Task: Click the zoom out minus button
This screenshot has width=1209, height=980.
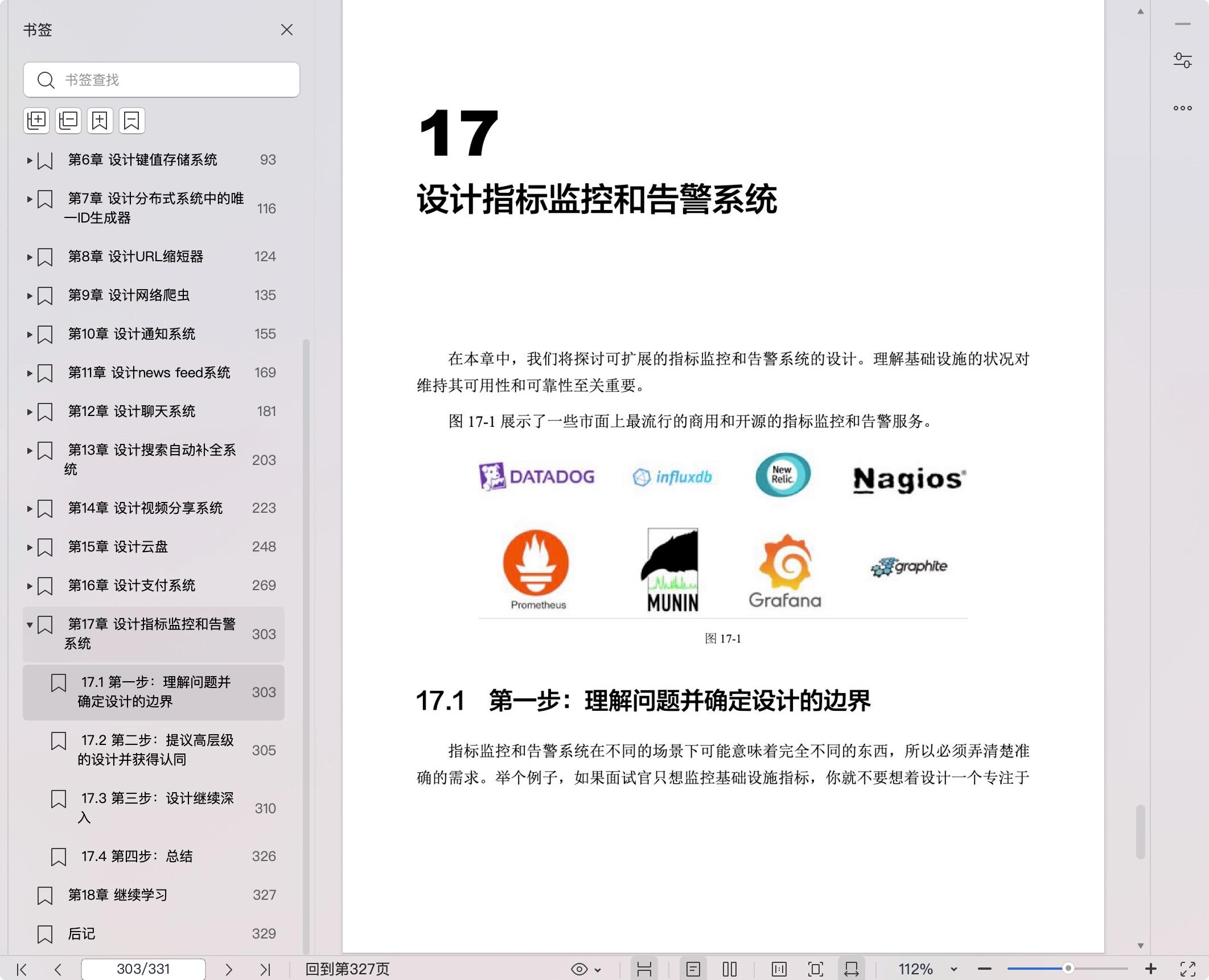Action: point(985,969)
